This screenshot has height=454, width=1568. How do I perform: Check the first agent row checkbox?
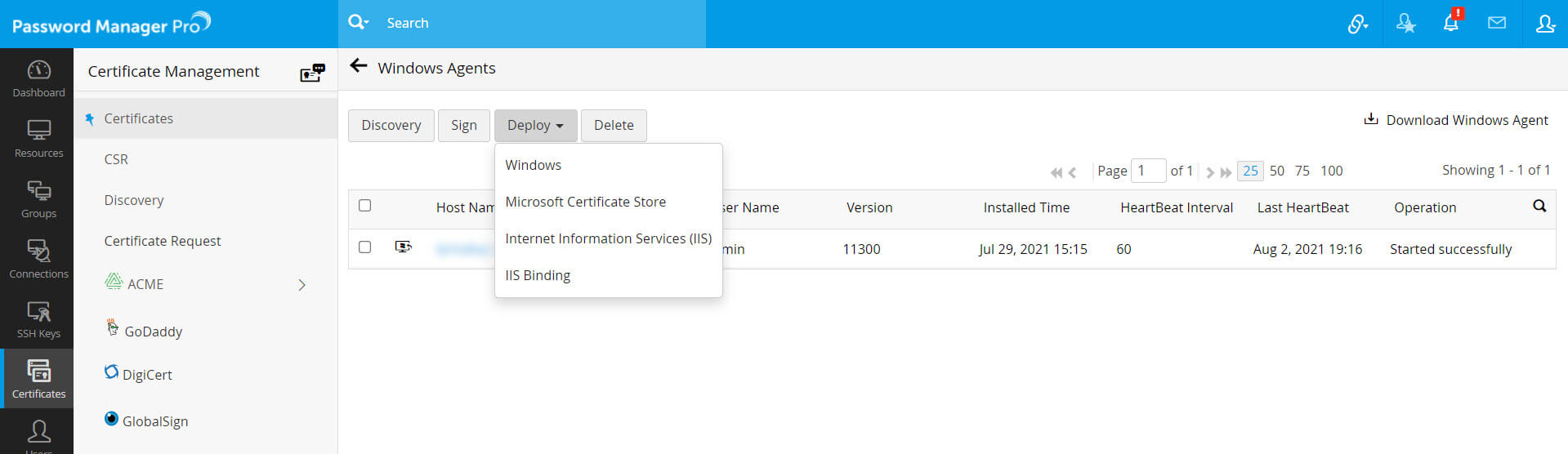click(x=365, y=247)
